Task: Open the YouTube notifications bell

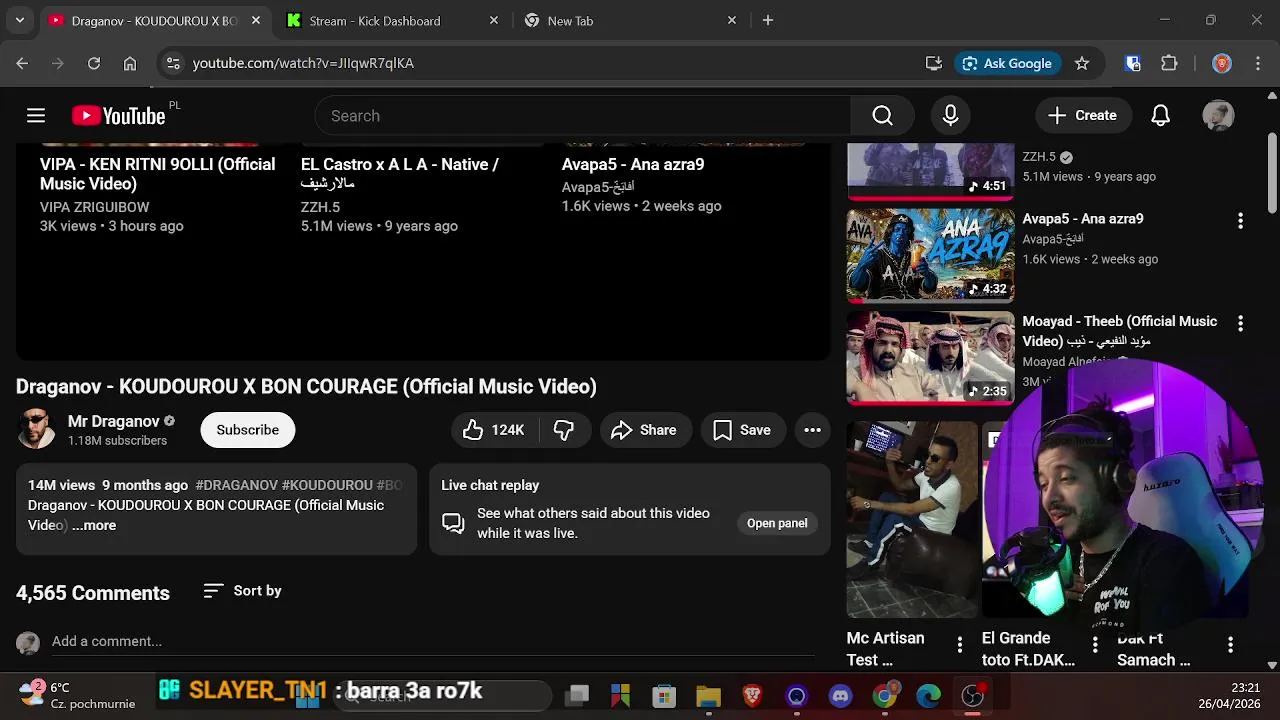Action: coord(1160,116)
